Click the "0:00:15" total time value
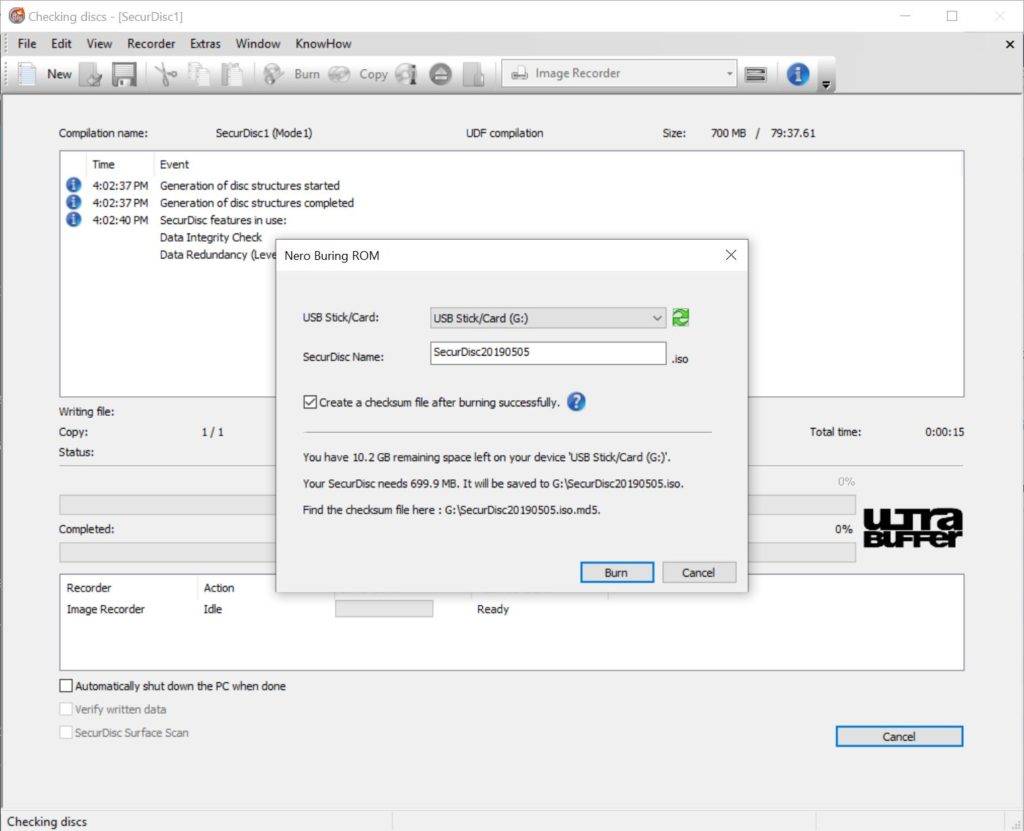Image resolution: width=1024 pixels, height=831 pixels. click(944, 432)
